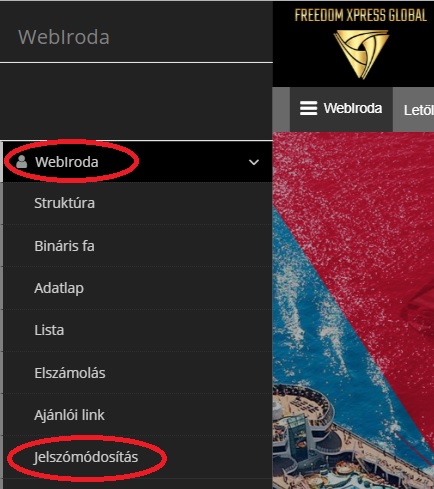Click the WebIroda tab in the top navigation
The image size is (434, 489).
pos(341,109)
